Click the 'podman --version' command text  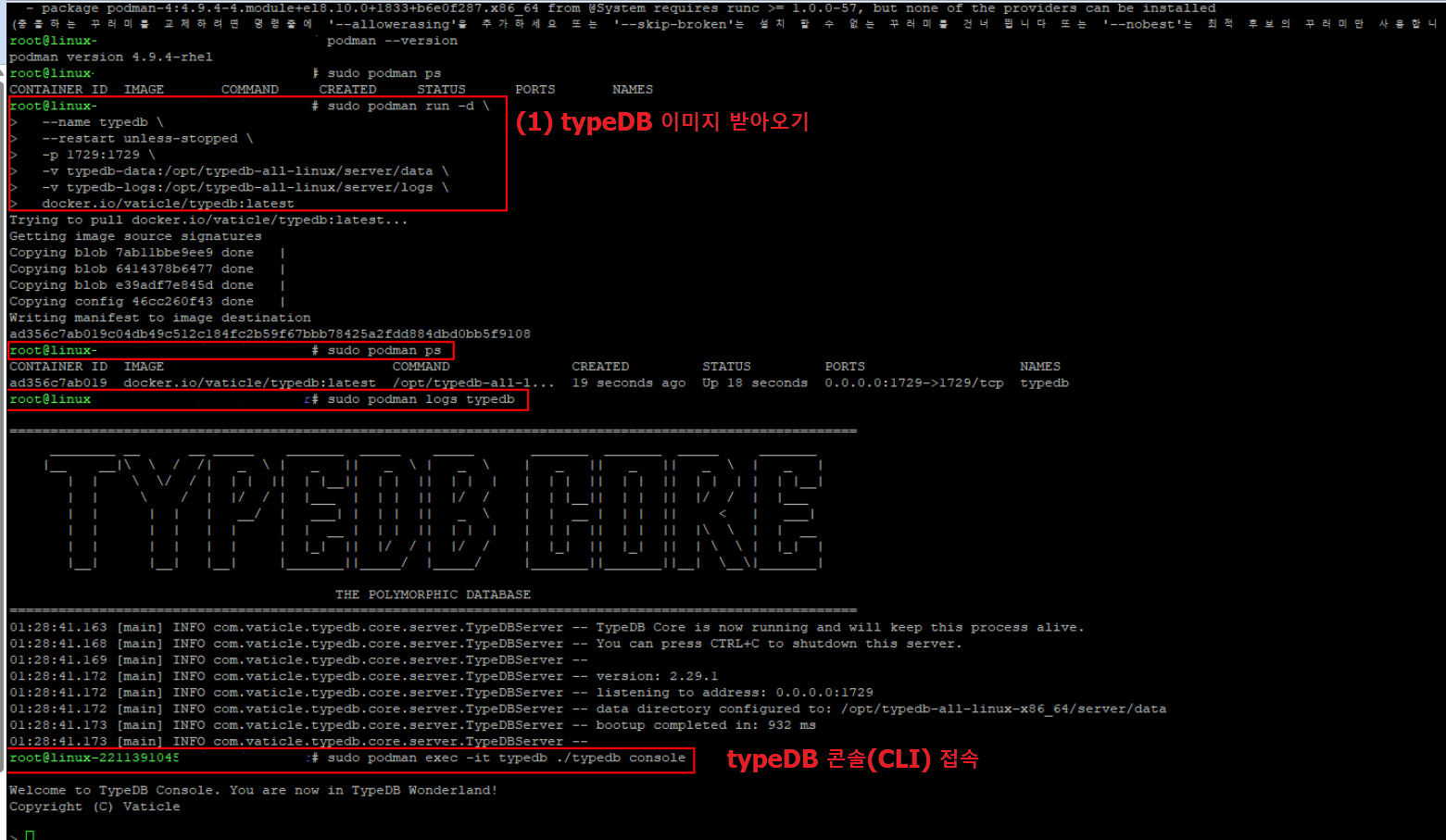coord(392,41)
